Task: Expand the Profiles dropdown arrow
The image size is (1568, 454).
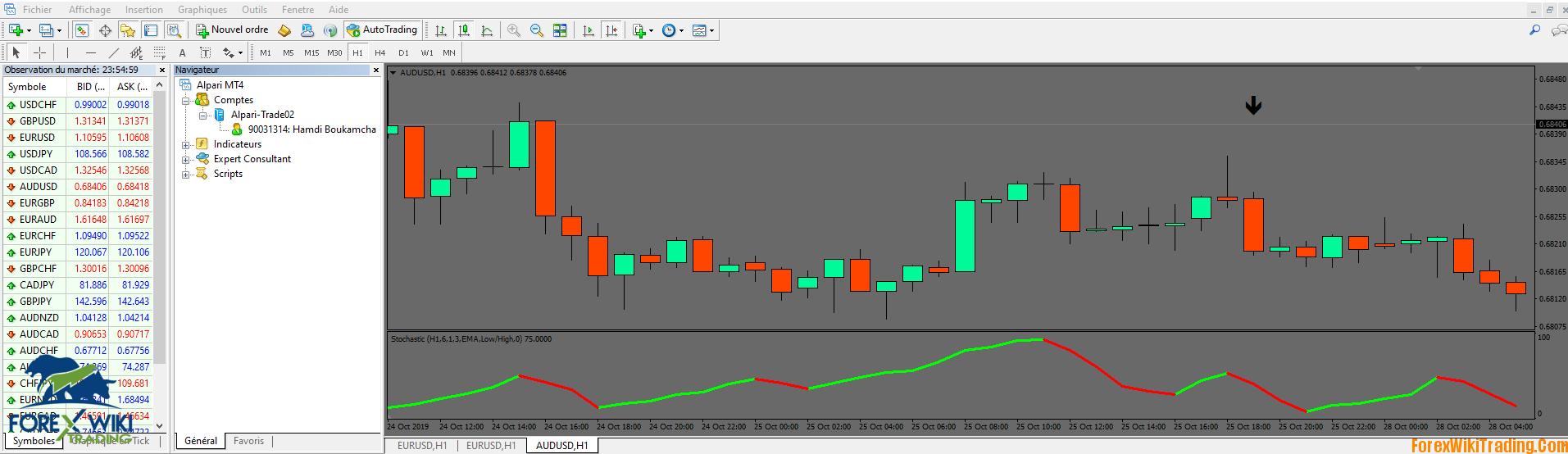Action: pyautogui.click(x=59, y=30)
